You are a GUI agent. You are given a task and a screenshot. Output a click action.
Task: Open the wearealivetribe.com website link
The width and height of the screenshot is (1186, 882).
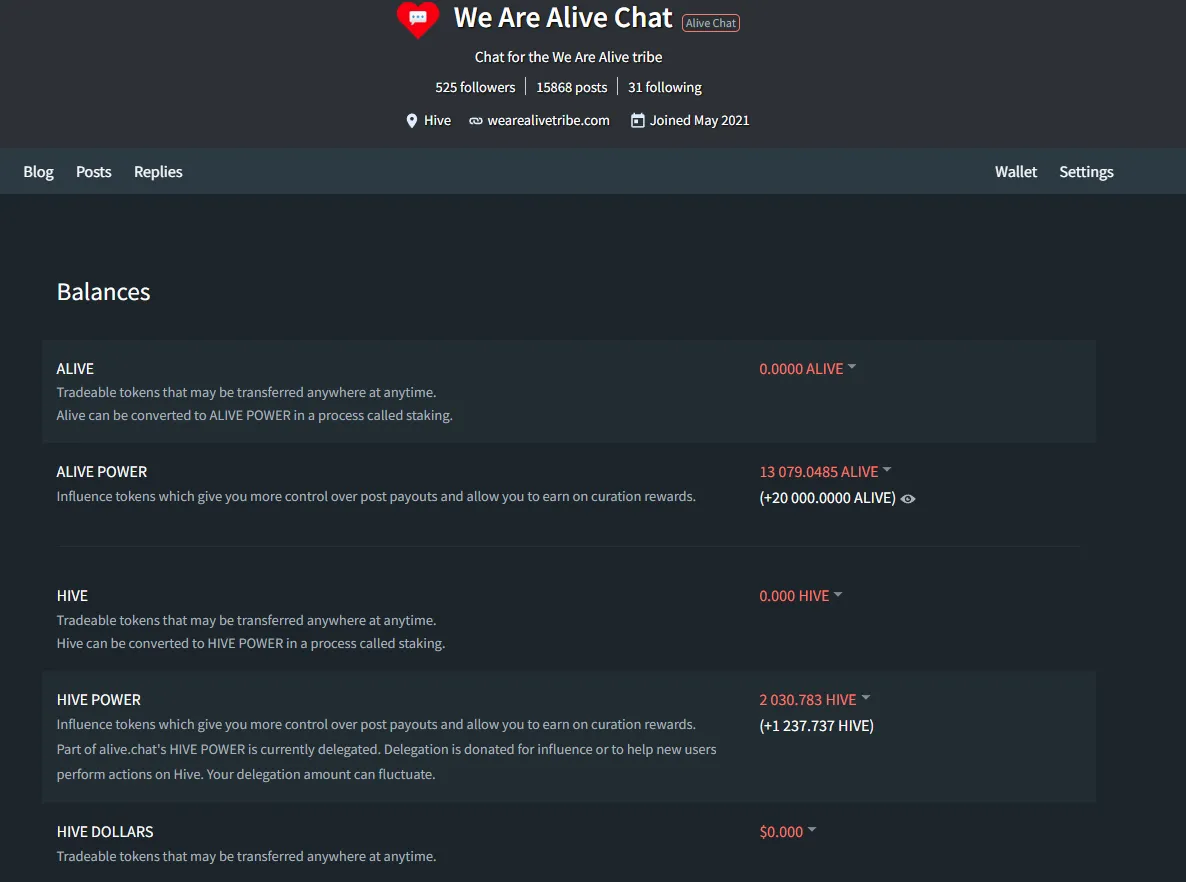pos(548,120)
